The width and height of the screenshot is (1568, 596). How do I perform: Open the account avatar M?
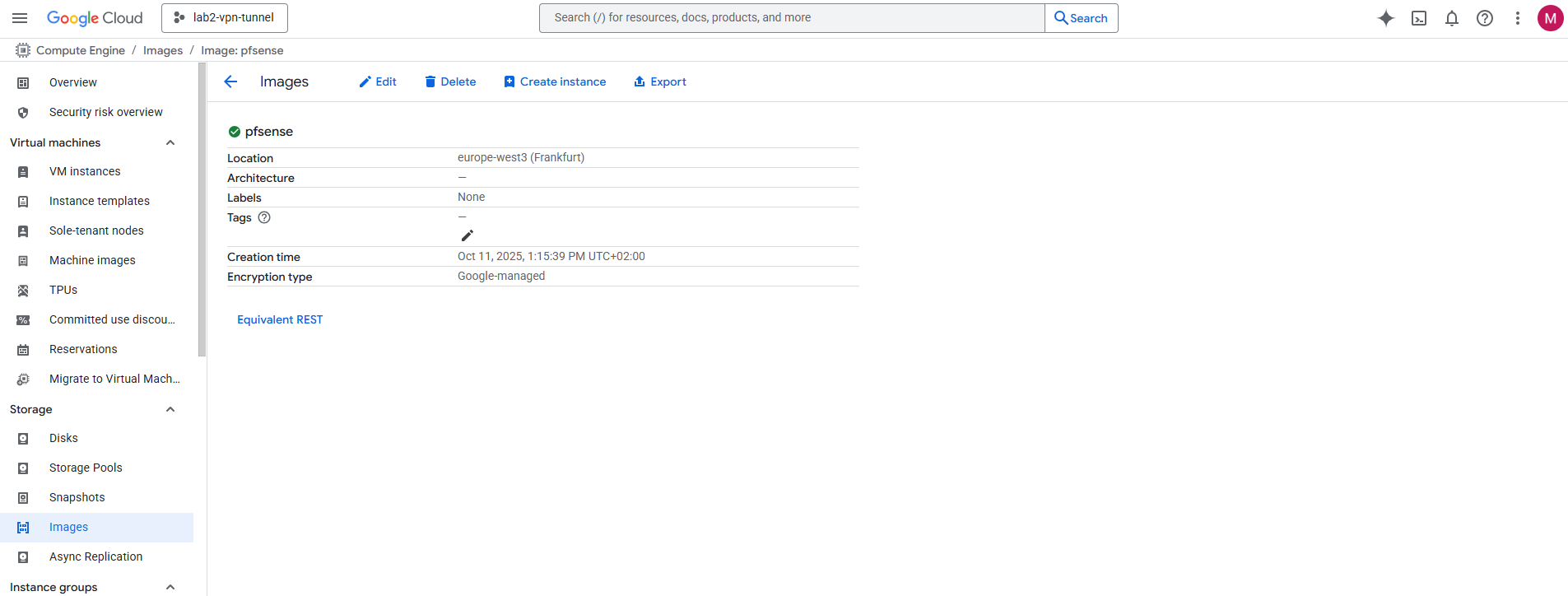point(1551,18)
